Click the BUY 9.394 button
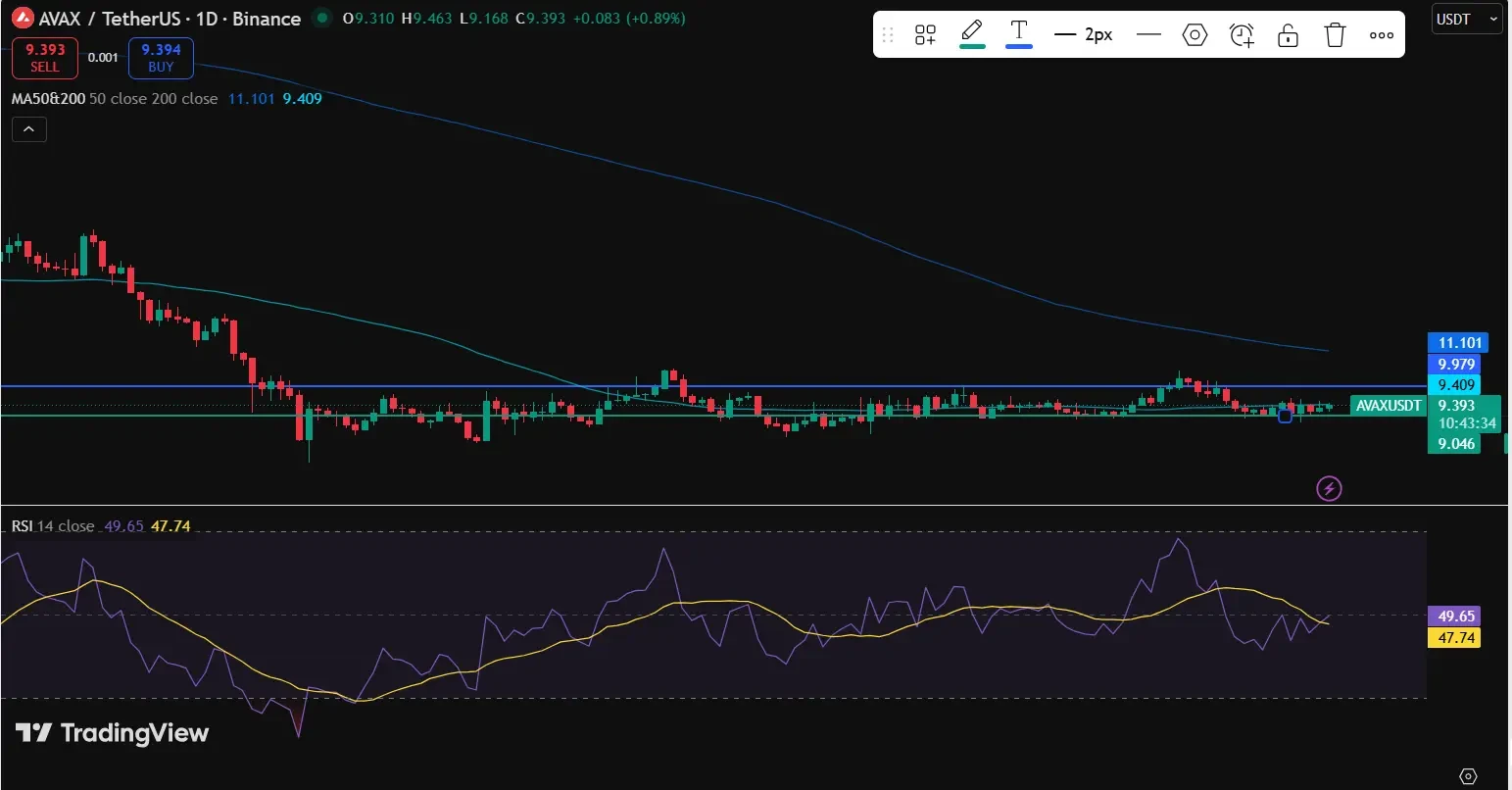The height and width of the screenshot is (790, 1512). tap(161, 58)
